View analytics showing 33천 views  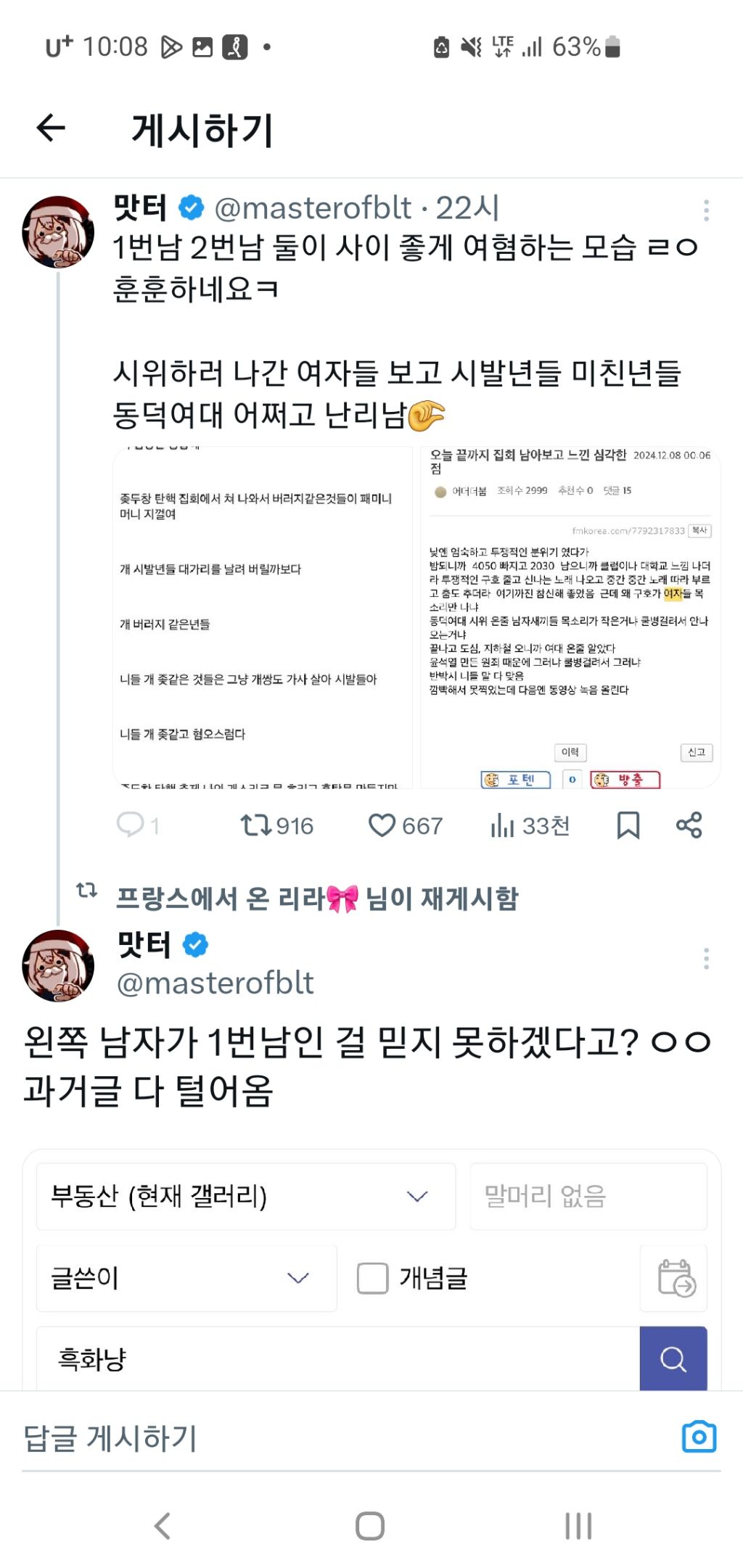pos(530,825)
